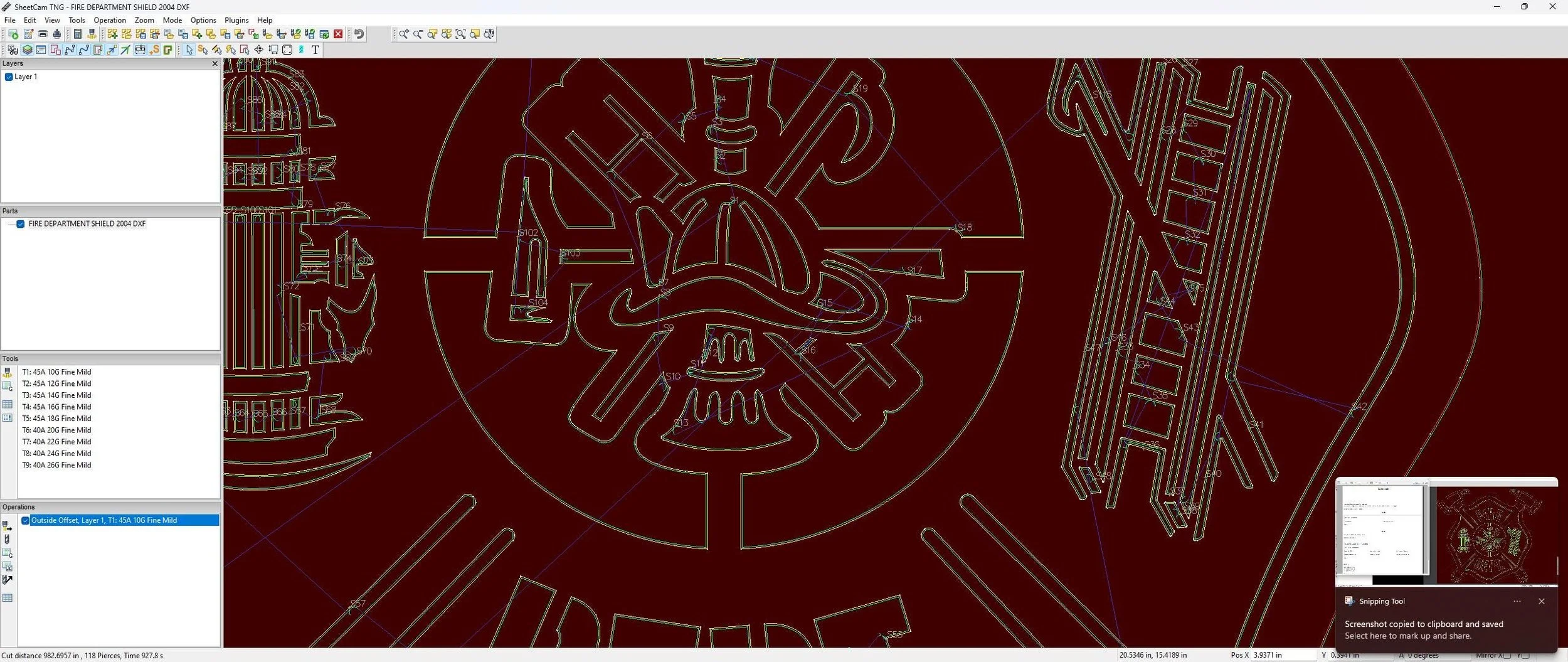Click the move-to operation arrow icon in Operations panel

[x=8, y=580]
